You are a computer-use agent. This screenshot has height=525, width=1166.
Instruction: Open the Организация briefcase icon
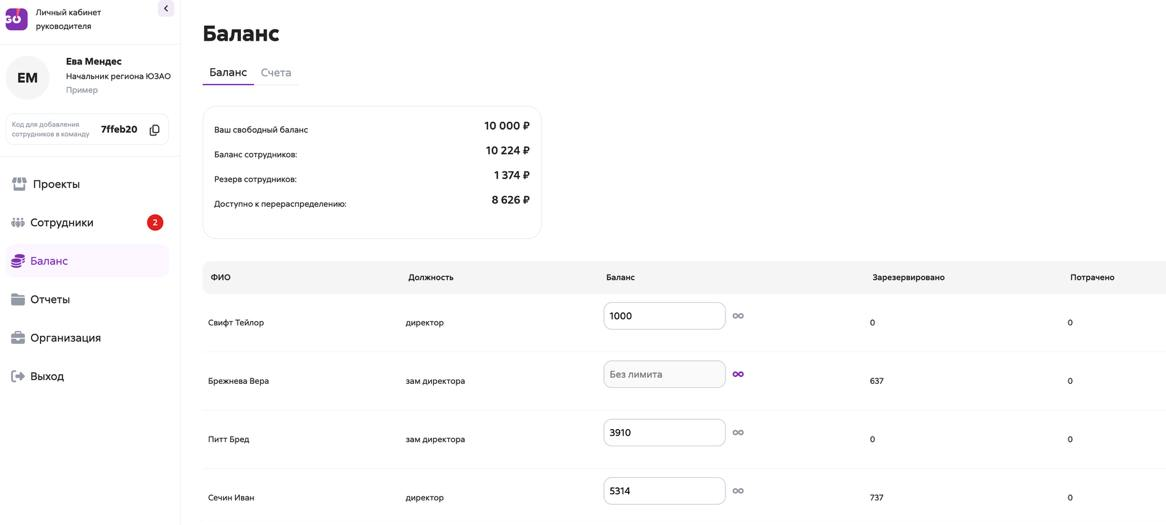[19, 338]
